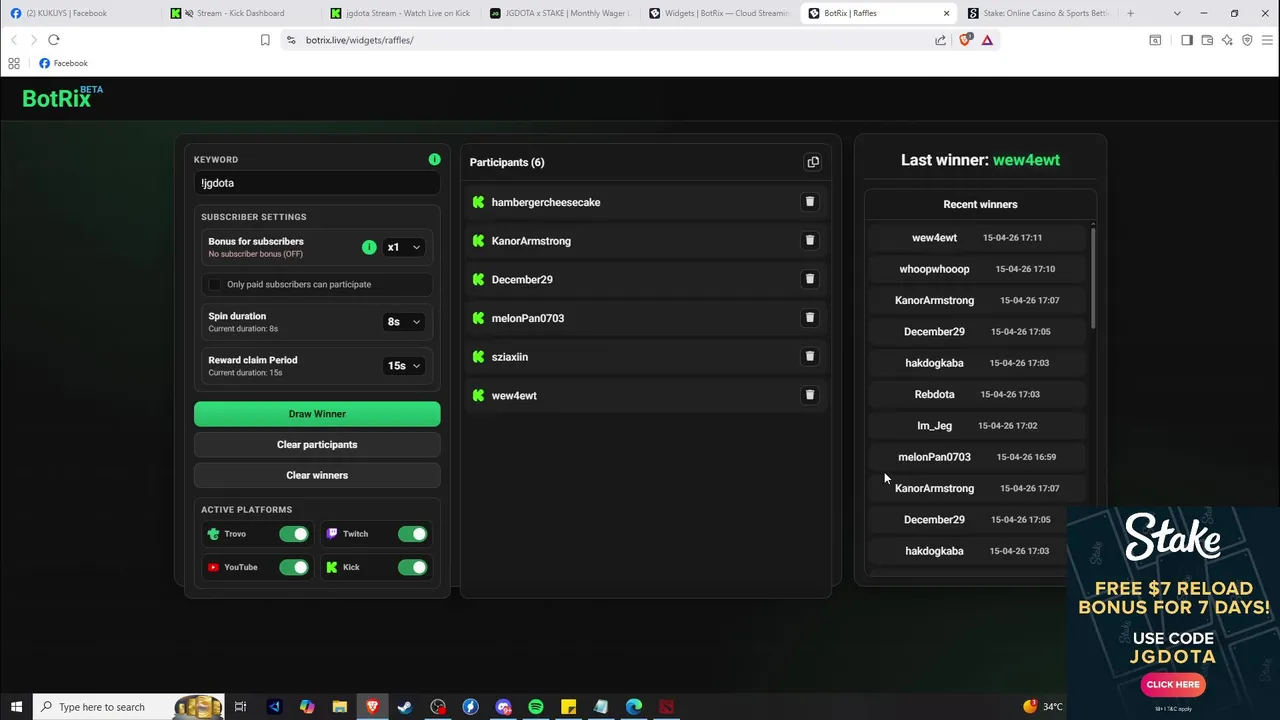Click the Draw Winner button
Viewport: 1280px width, 720px height.
[317, 414]
